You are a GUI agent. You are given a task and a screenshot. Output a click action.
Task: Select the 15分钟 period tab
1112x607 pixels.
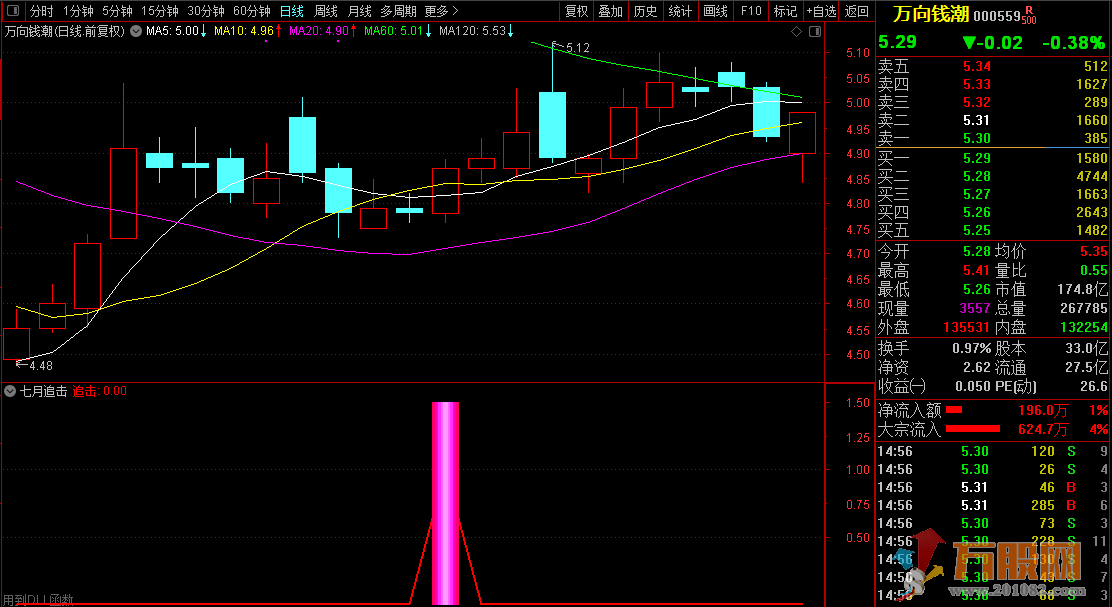[160, 11]
